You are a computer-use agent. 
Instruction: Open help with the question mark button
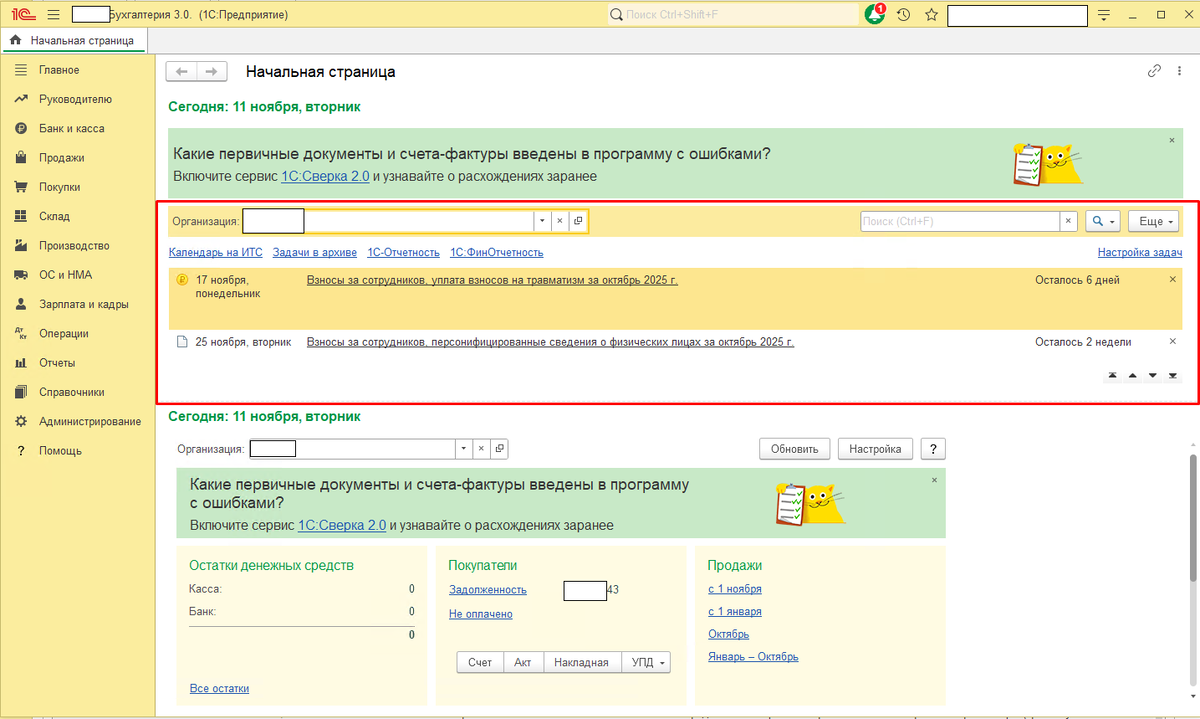point(933,449)
